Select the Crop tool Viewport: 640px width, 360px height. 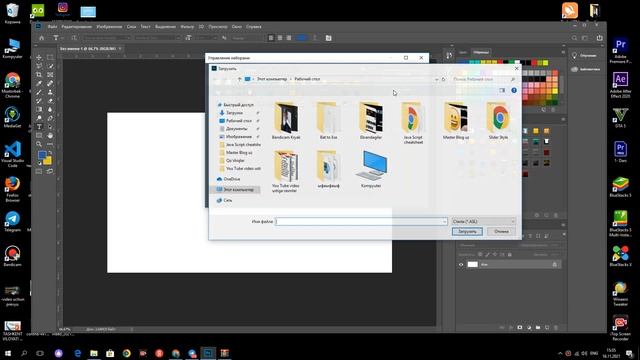[x=39, y=75]
